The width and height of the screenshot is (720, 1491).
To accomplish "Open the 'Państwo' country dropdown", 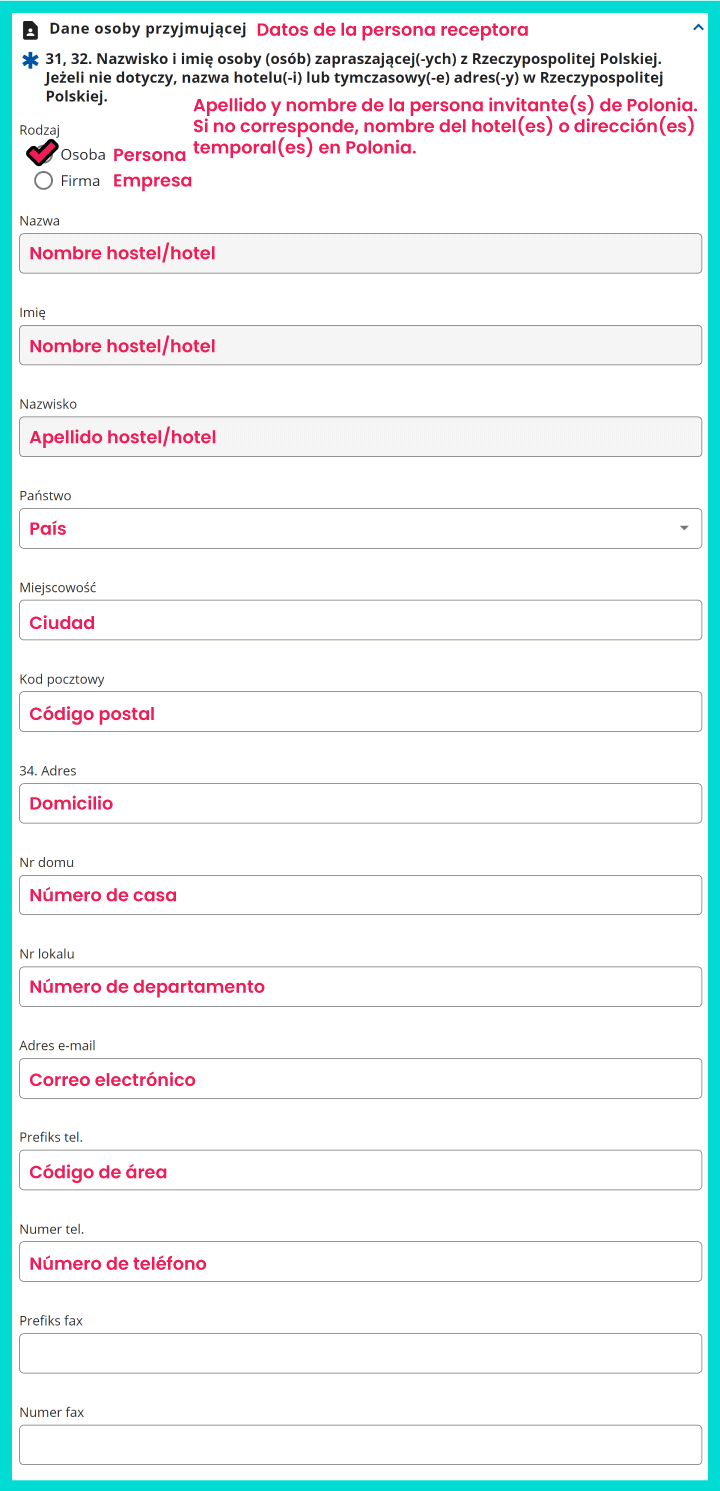I will [360, 528].
